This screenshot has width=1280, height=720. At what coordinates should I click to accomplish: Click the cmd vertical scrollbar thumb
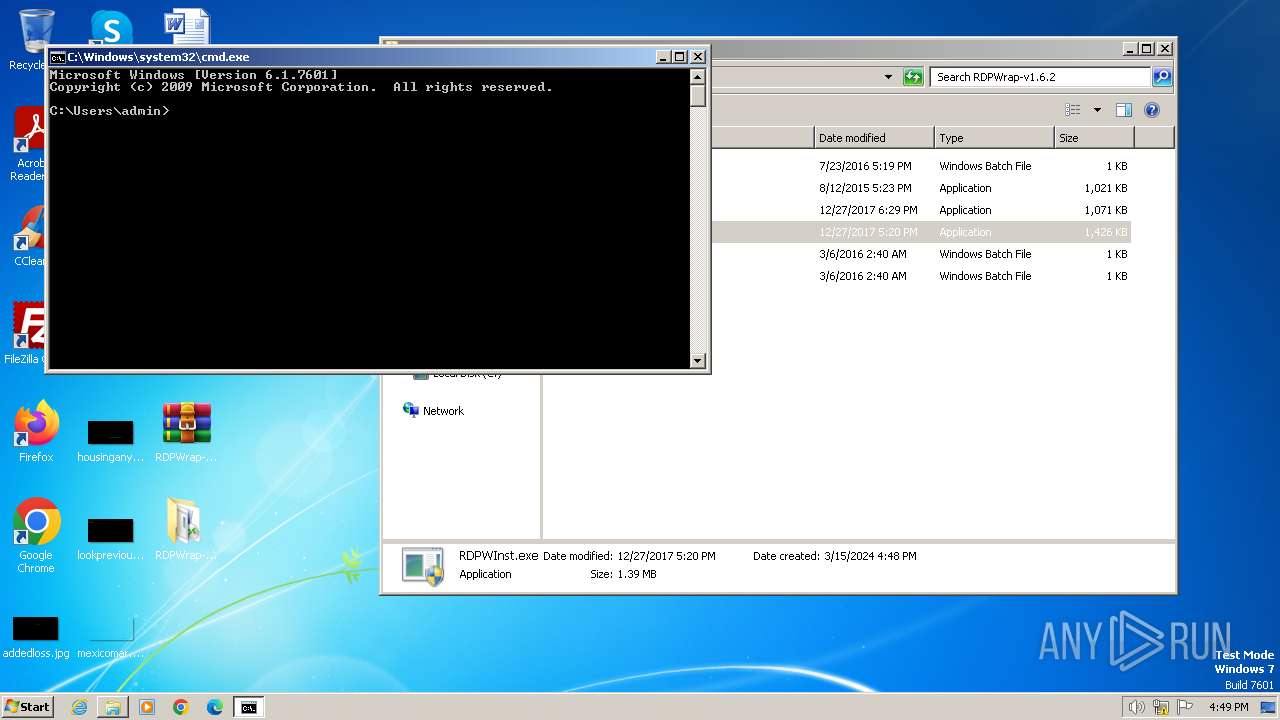698,96
